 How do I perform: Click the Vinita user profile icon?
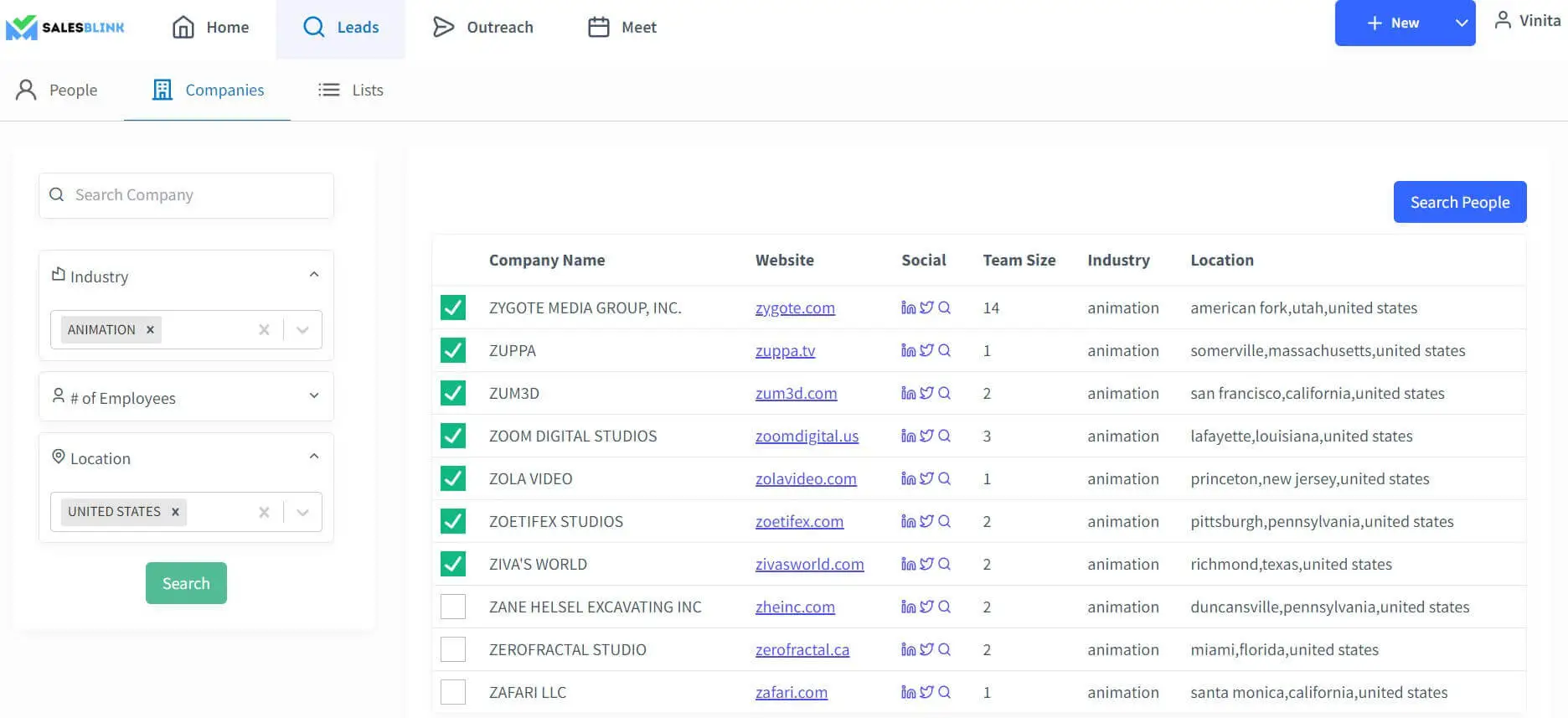click(1503, 20)
